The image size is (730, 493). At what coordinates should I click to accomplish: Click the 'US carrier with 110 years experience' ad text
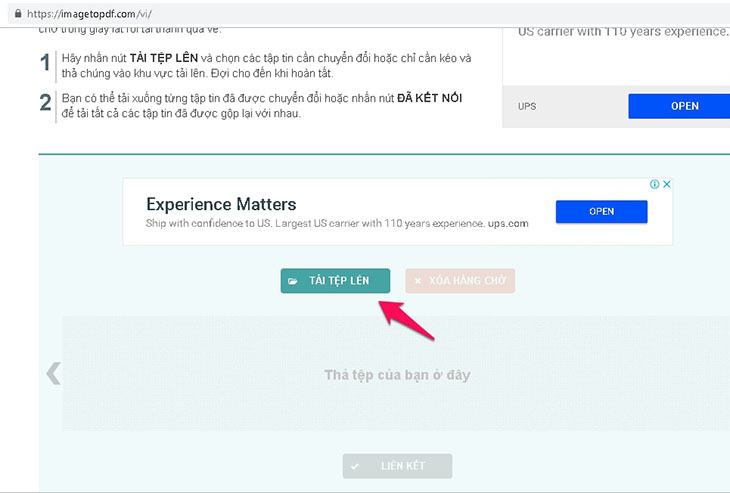point(622,32)
